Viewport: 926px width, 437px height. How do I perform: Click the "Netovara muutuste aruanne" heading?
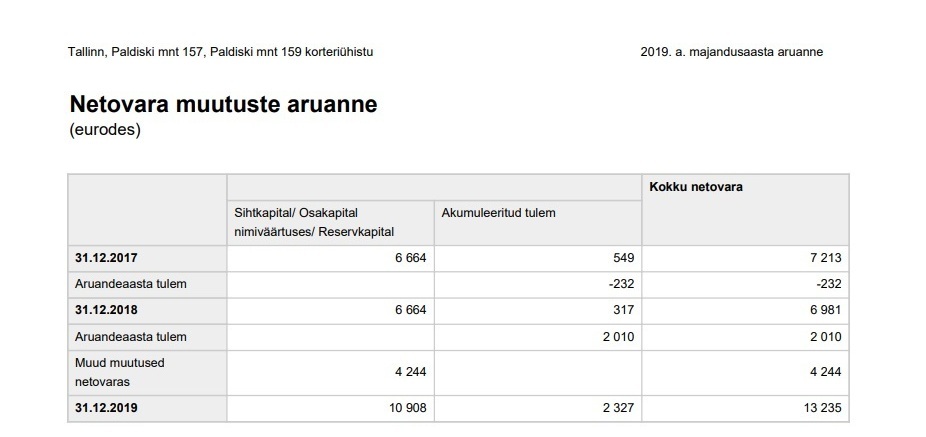click(x=223, y=105)
